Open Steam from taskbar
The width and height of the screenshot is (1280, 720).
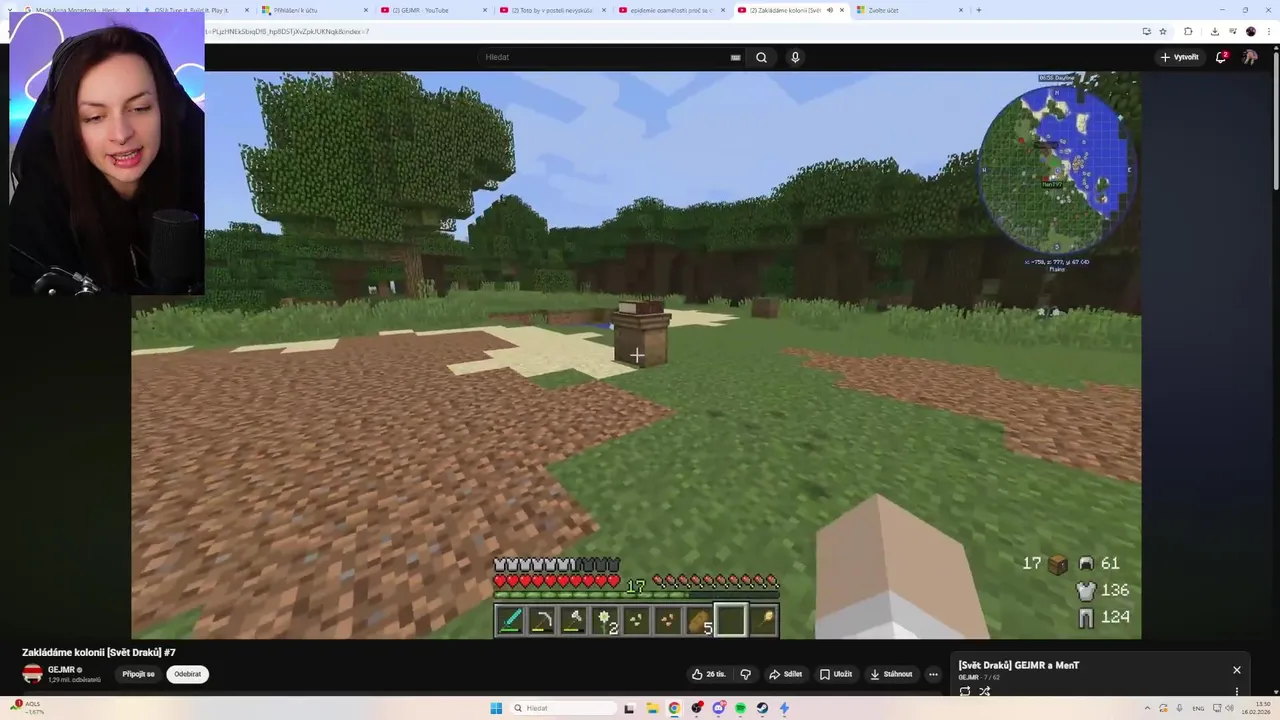pos(762,708)
